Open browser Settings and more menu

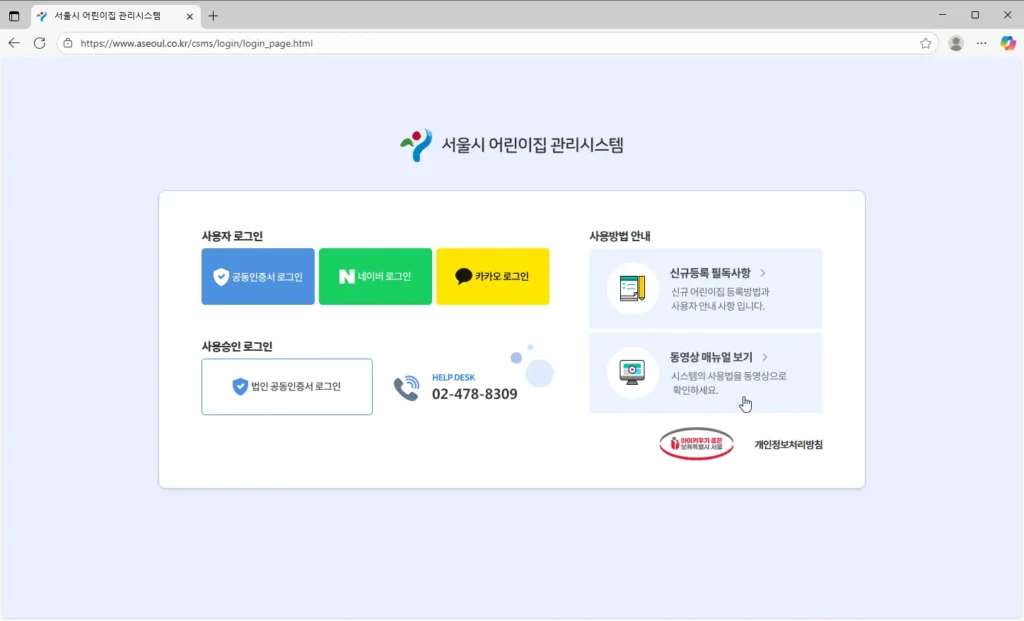click(981, 43)
